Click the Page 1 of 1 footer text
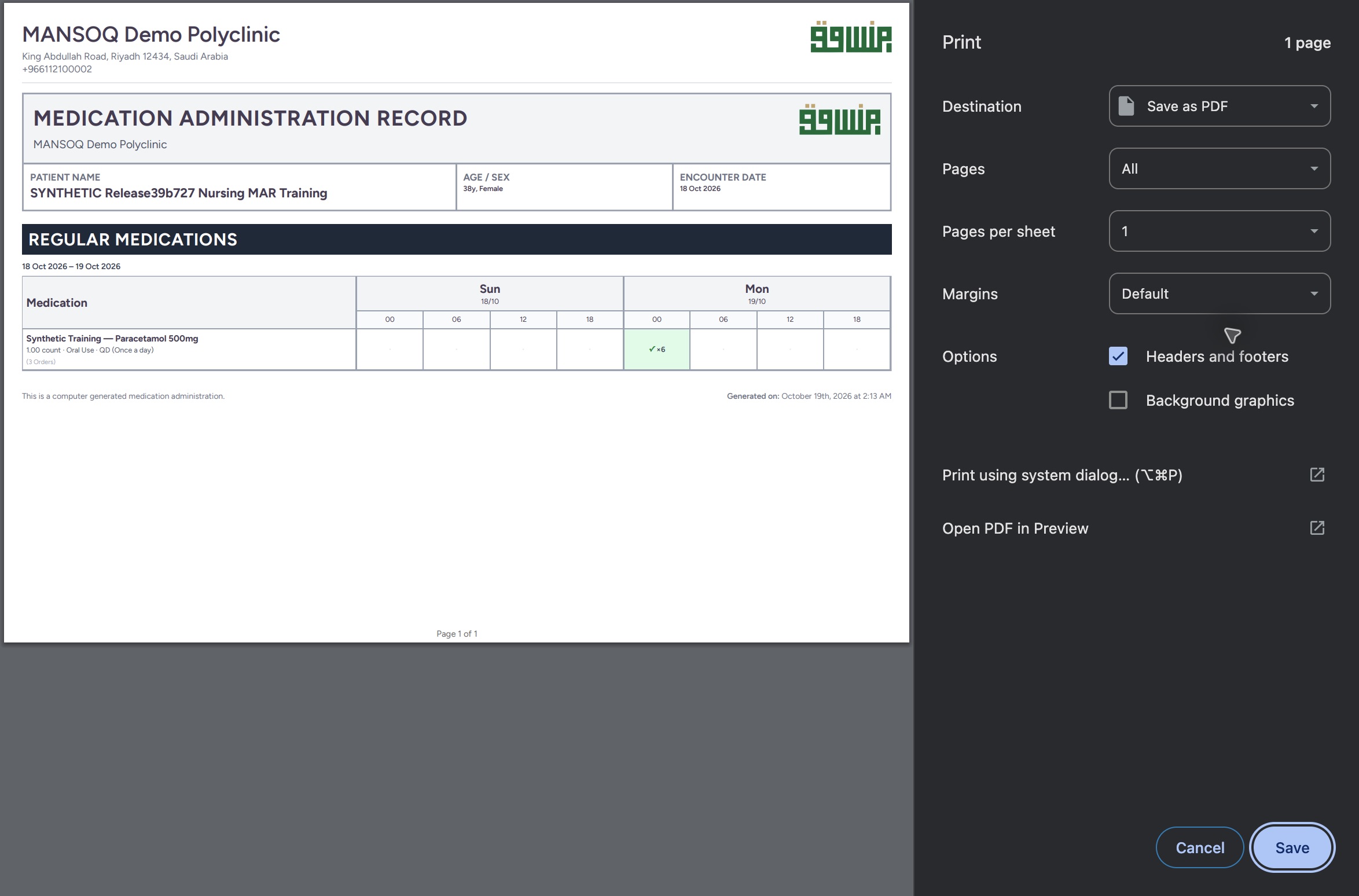Viewport: 1359px width, 896px height. coord(457,634)
